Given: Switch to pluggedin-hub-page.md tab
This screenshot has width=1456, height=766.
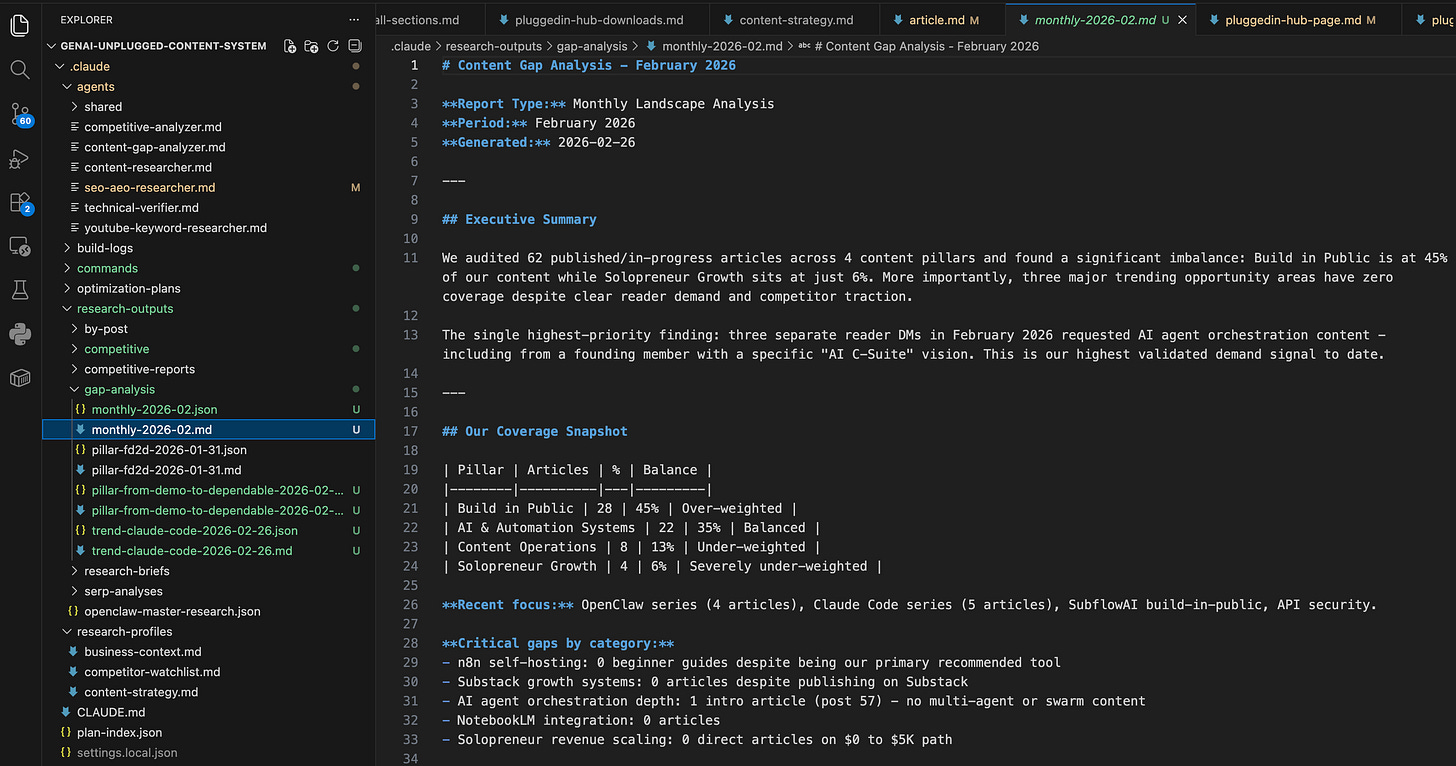Looking at the screenshot, I should pos(1299,20).
